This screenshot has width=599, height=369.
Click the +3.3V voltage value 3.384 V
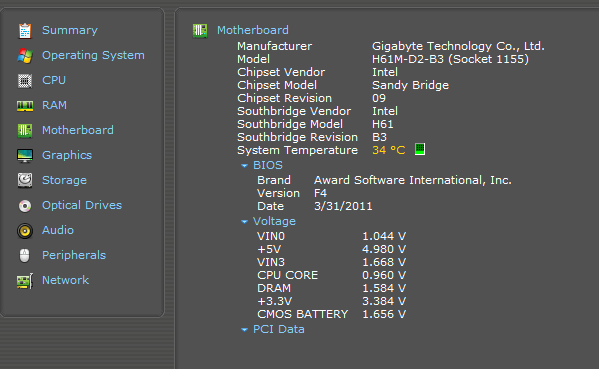(384, 301)
